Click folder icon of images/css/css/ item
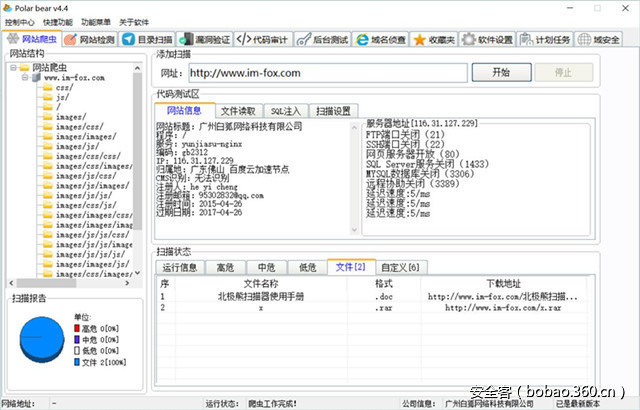640x410 pixels. [x=48, y=156]
